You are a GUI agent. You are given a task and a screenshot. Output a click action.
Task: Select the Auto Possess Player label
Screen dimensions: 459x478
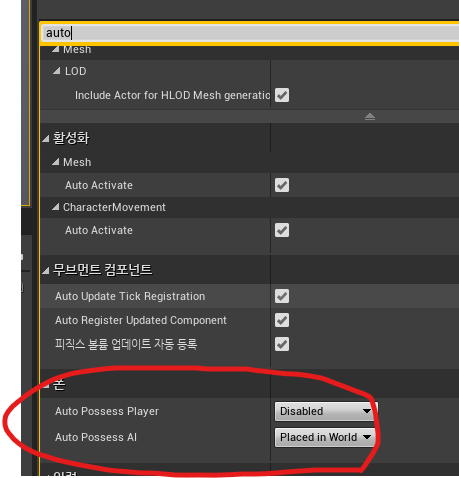(107, 411)
